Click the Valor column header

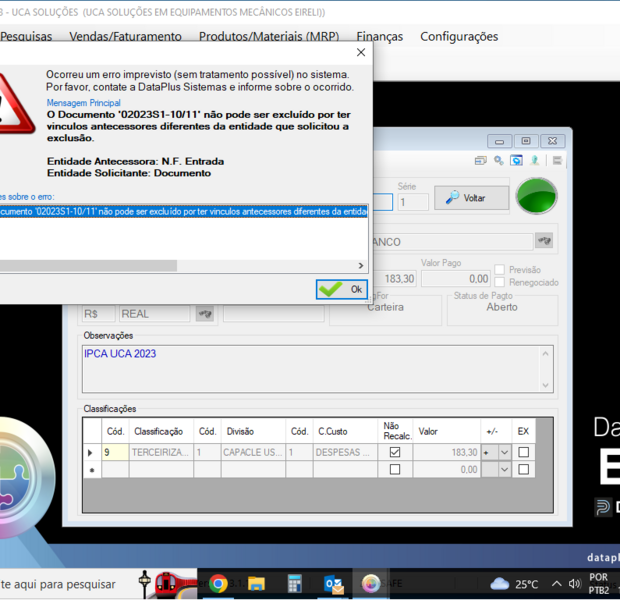pos(447,431)
